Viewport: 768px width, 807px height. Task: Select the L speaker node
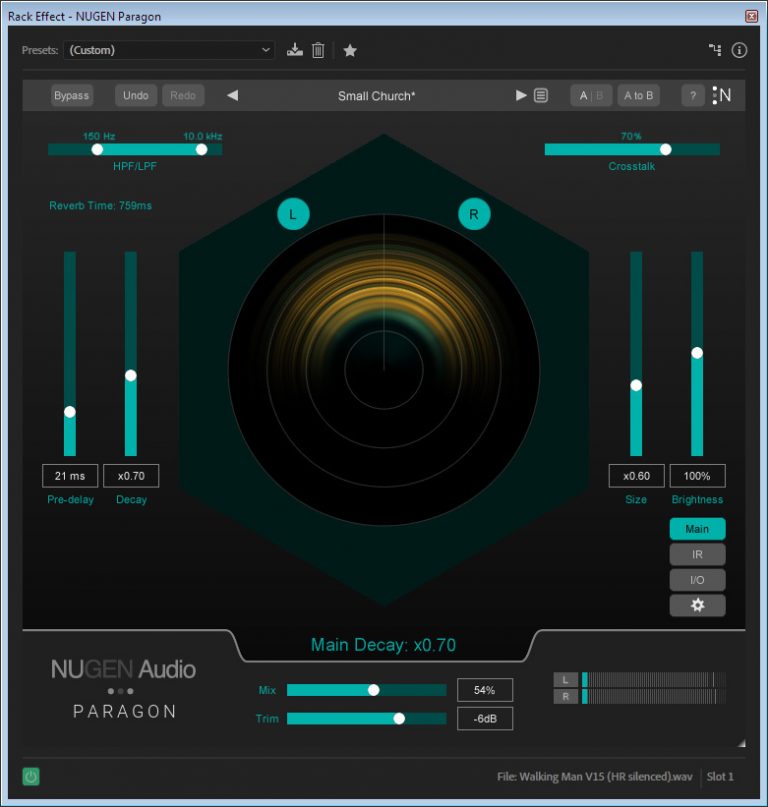click(x=293, y=214)
